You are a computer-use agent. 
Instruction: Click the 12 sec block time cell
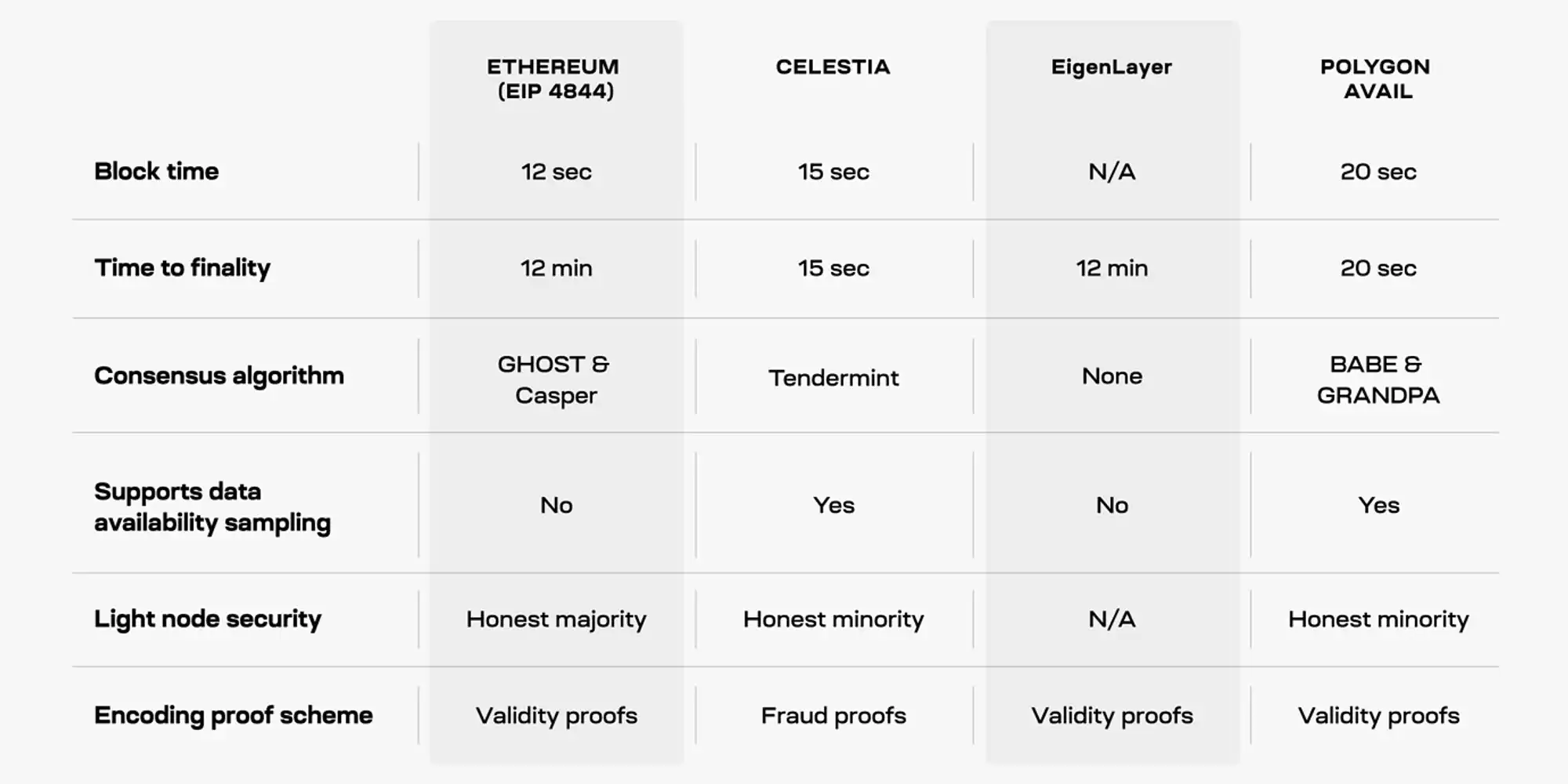(x=556, y=172)
